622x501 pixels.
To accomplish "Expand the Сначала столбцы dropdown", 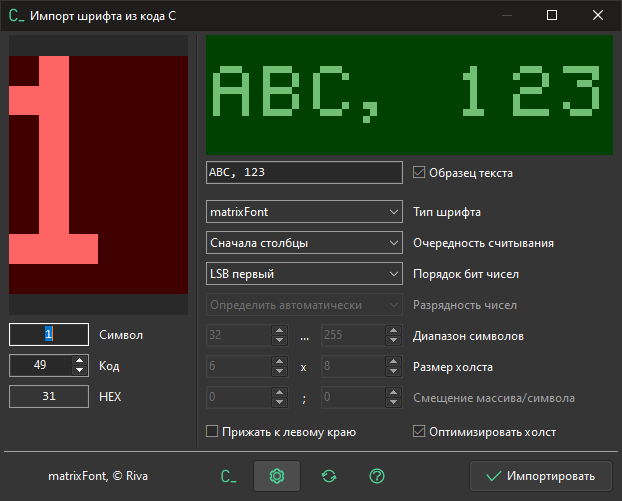I will point(304,242).
